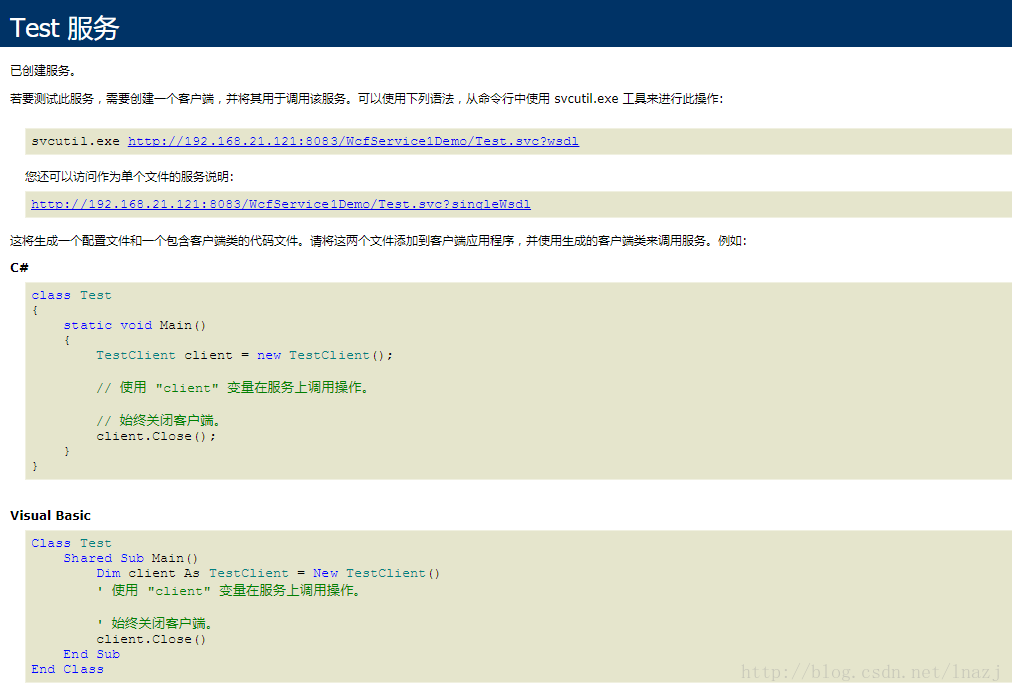
Task: Click the 'Test 服务' page heading
Action: point(65,28)
